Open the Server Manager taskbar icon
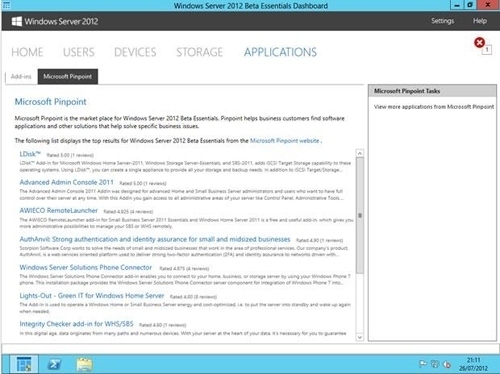500x374 pixels. point(24,364)
